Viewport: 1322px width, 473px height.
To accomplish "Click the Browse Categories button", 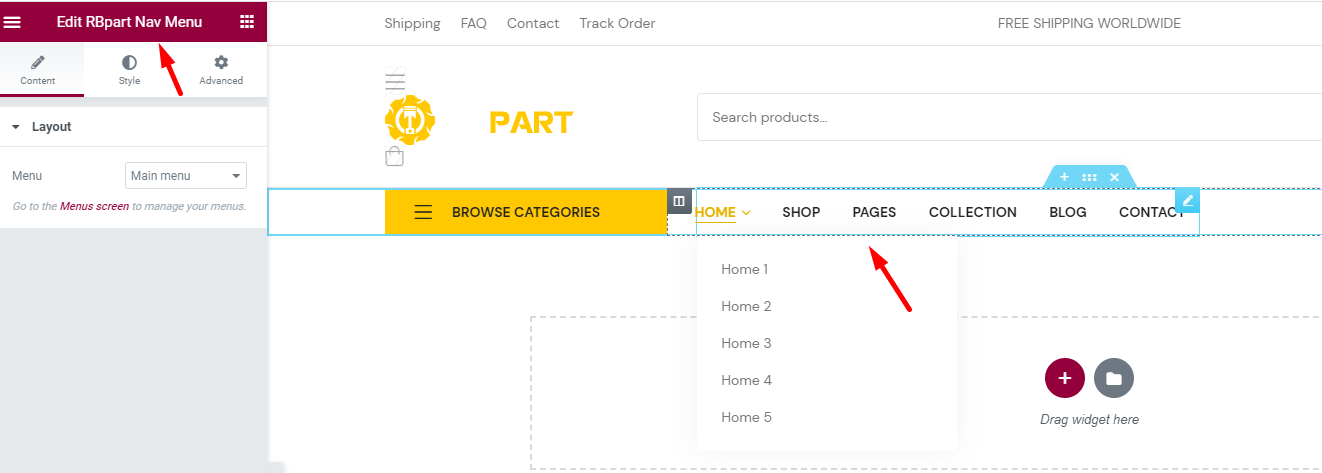I will coord(526,212).
